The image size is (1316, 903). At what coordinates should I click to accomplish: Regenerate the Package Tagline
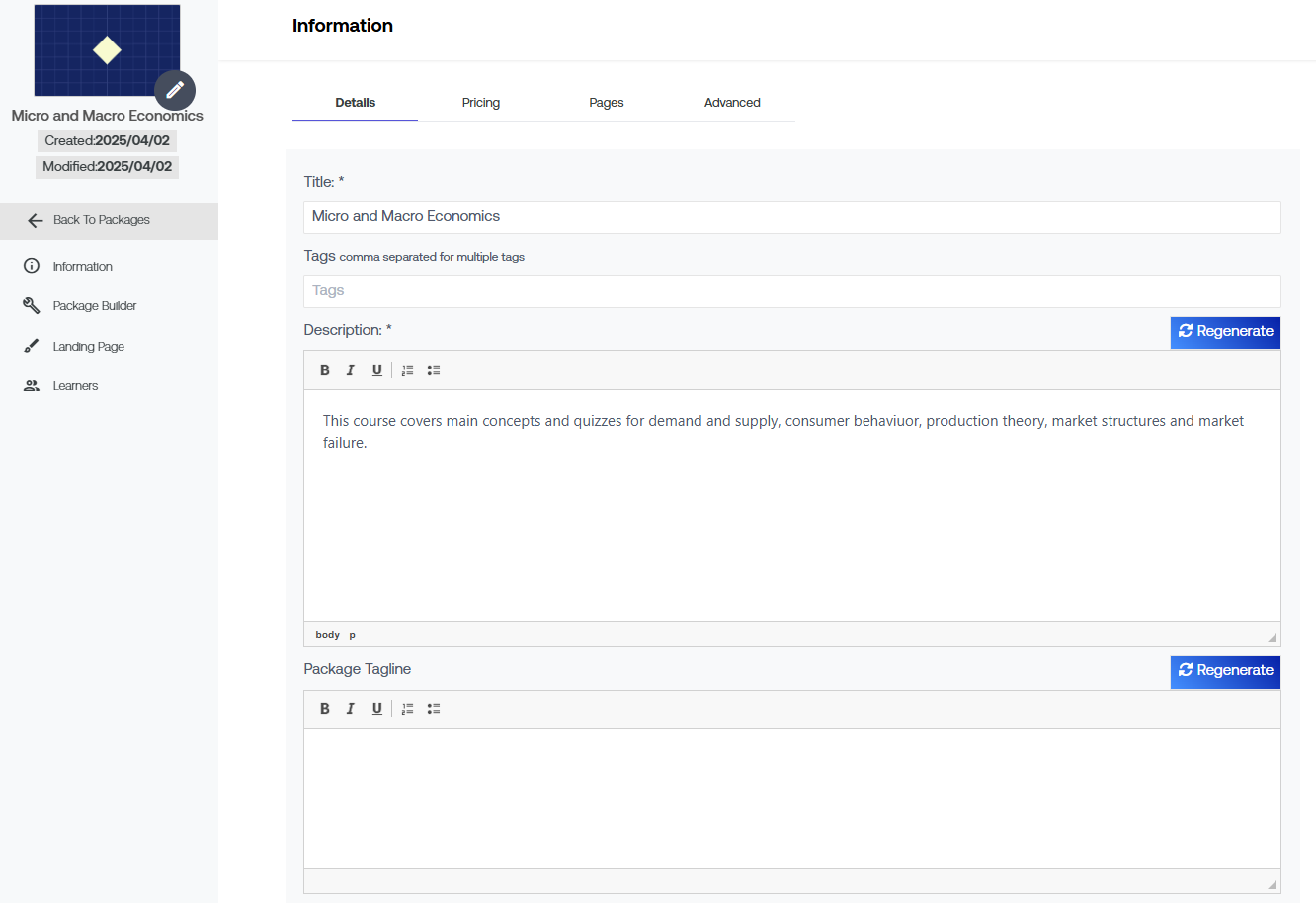pyautogui.click(x=1225, y=671)
